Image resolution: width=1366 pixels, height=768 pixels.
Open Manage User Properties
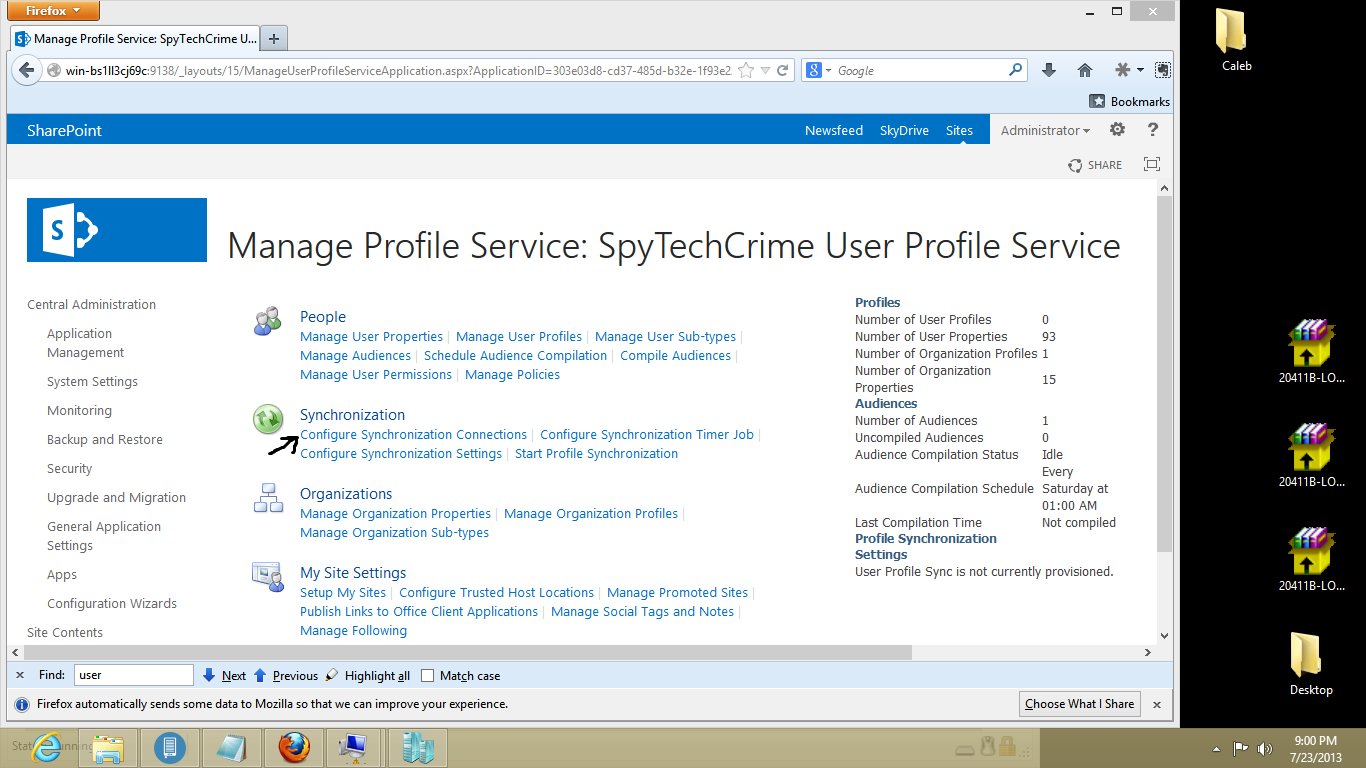pos(371,336)
